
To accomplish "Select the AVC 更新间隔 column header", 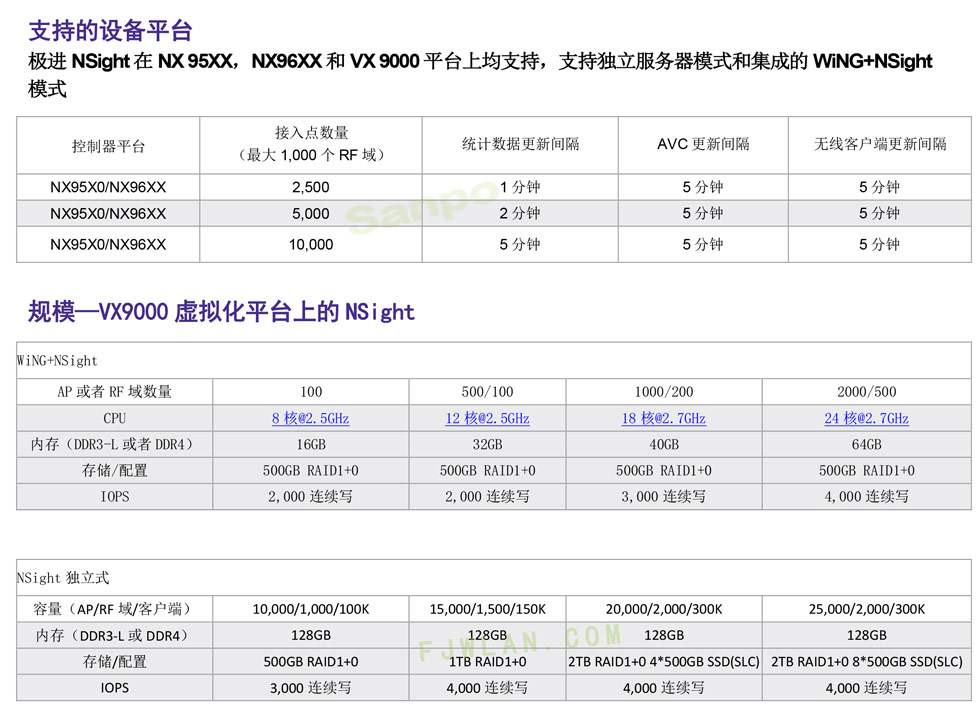I will click(x=703, y=144).
